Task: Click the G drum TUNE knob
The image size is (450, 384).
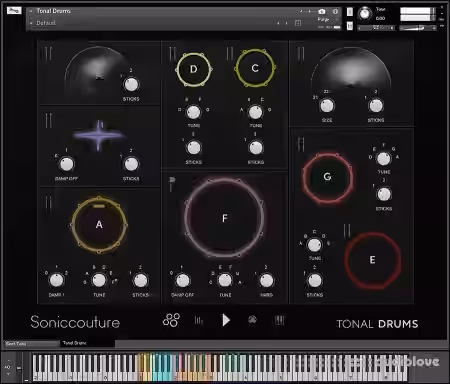Action: click(384, 159)
